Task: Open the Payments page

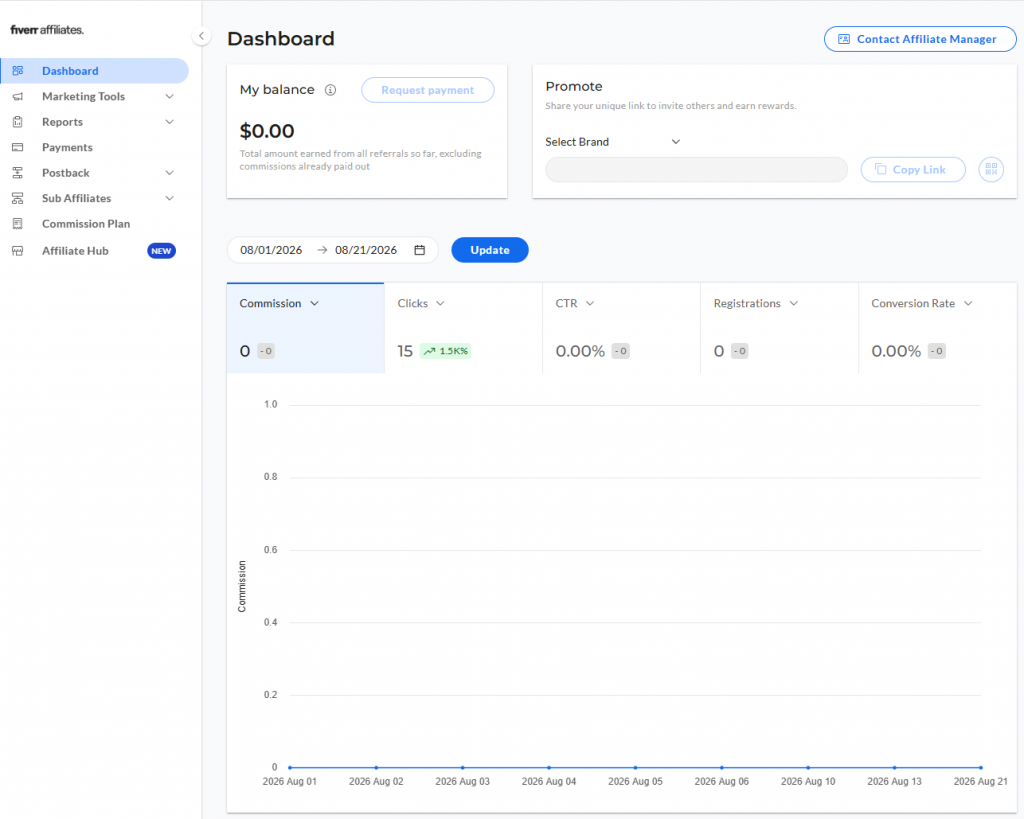Action: pyautogui.click(x=95, y=147)
